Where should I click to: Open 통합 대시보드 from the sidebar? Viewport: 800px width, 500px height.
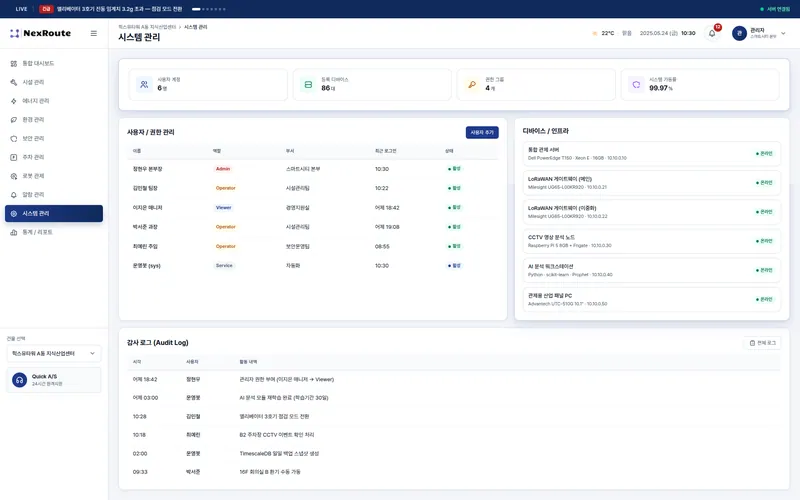54,63
